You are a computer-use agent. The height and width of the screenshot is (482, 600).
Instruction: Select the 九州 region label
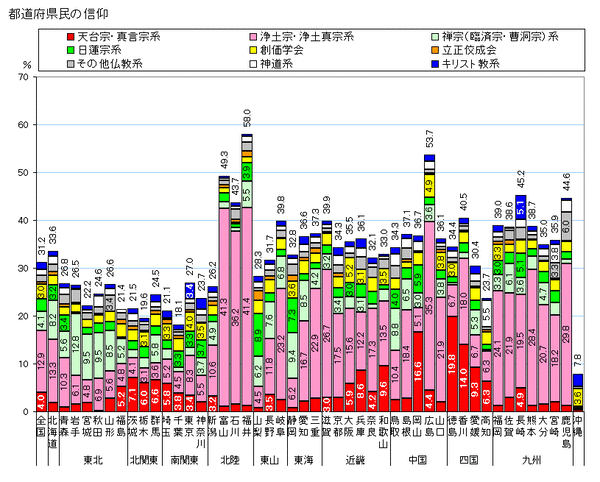[532, 460]
